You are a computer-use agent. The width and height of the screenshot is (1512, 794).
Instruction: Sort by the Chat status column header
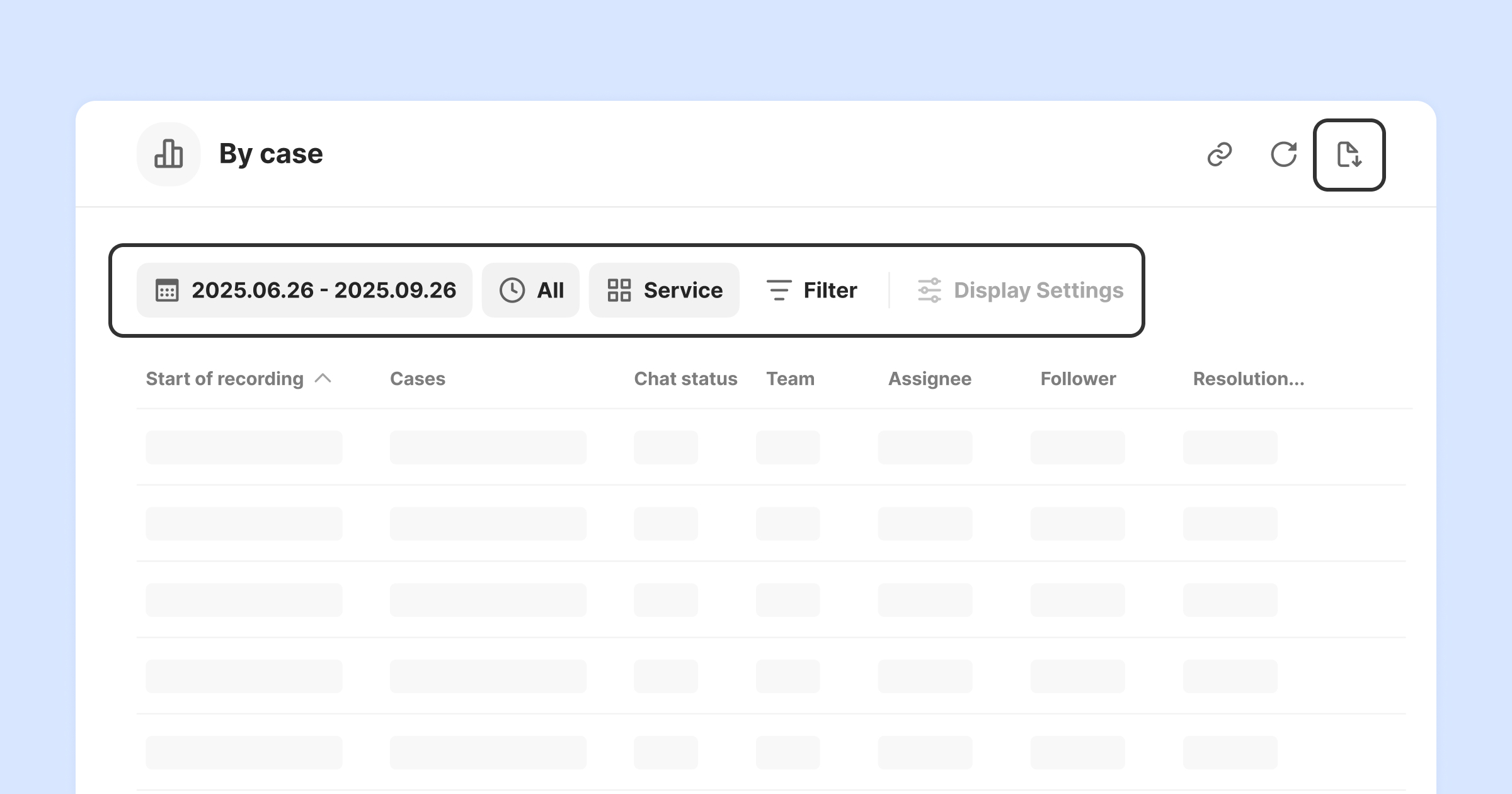685,379
